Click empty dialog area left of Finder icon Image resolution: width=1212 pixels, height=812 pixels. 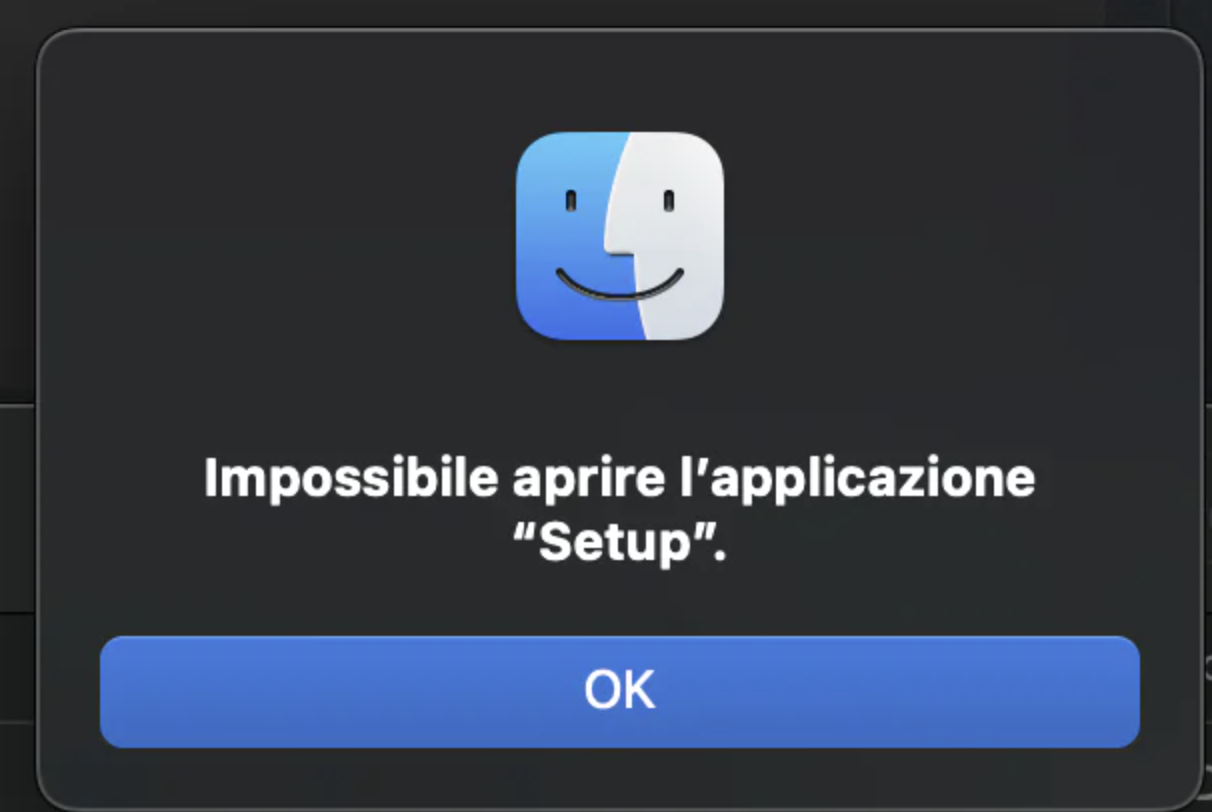[280, 236]
